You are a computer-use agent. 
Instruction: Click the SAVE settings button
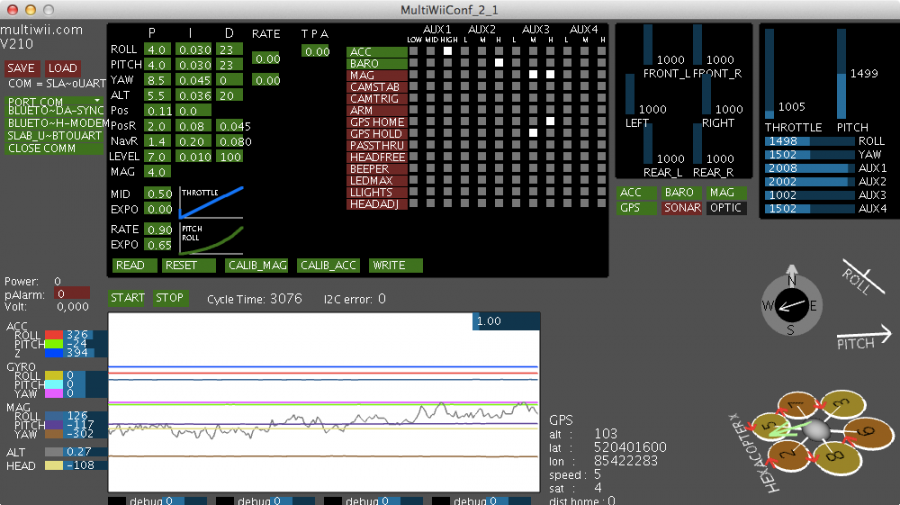(x=21, y=68)
